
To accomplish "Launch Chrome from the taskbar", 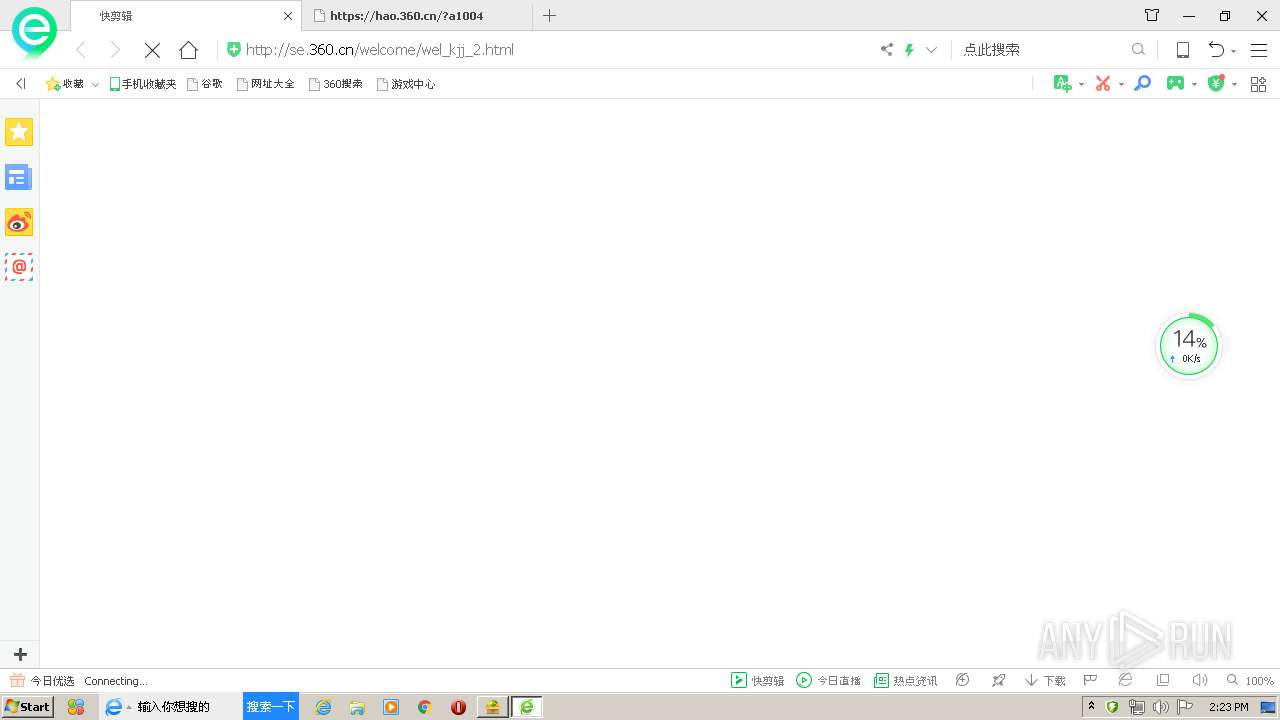I will [424, 707].
